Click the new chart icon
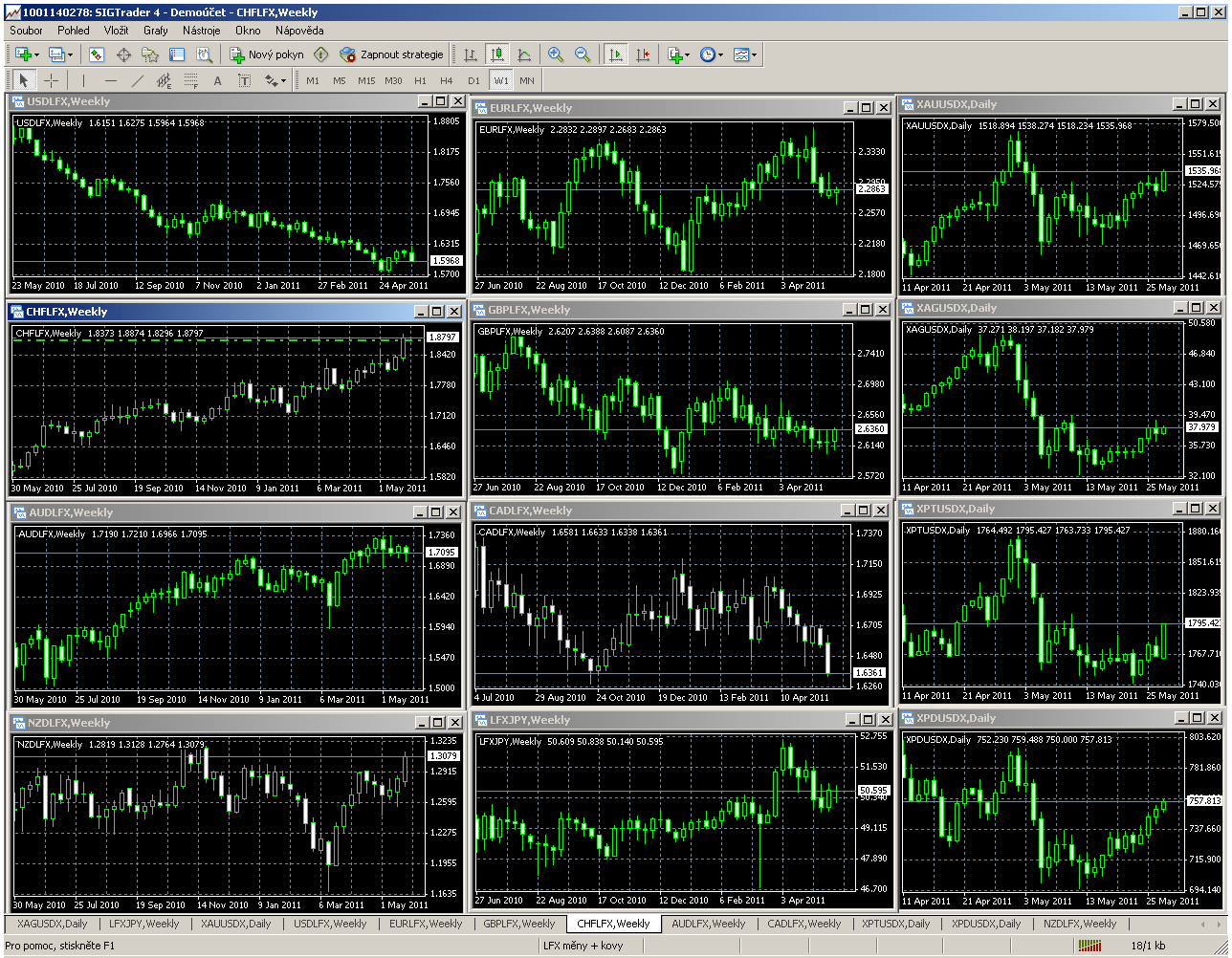This screenshot has height=958, width=1232. pos(23,54)
